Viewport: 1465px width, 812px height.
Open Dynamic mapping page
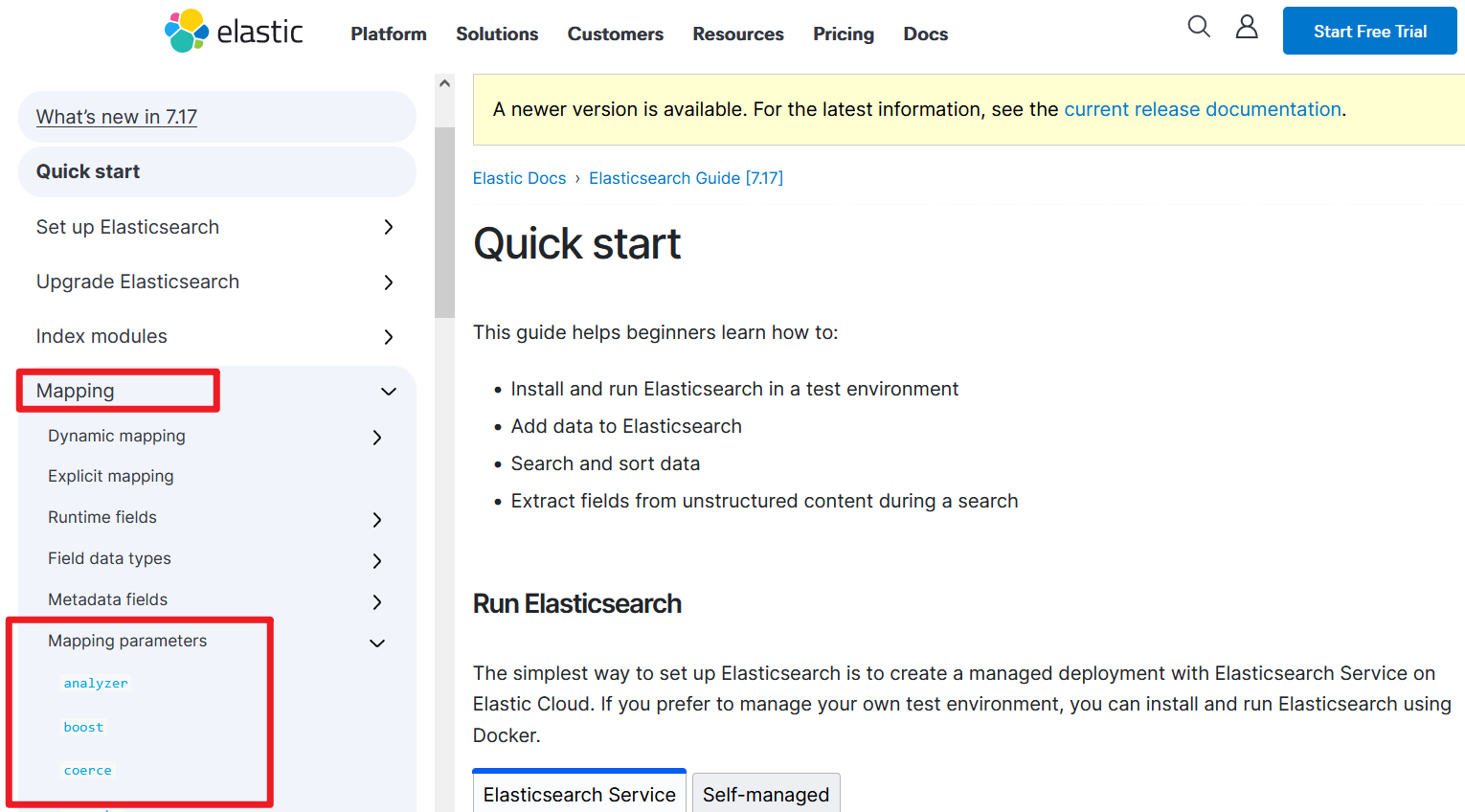(117, 436)
